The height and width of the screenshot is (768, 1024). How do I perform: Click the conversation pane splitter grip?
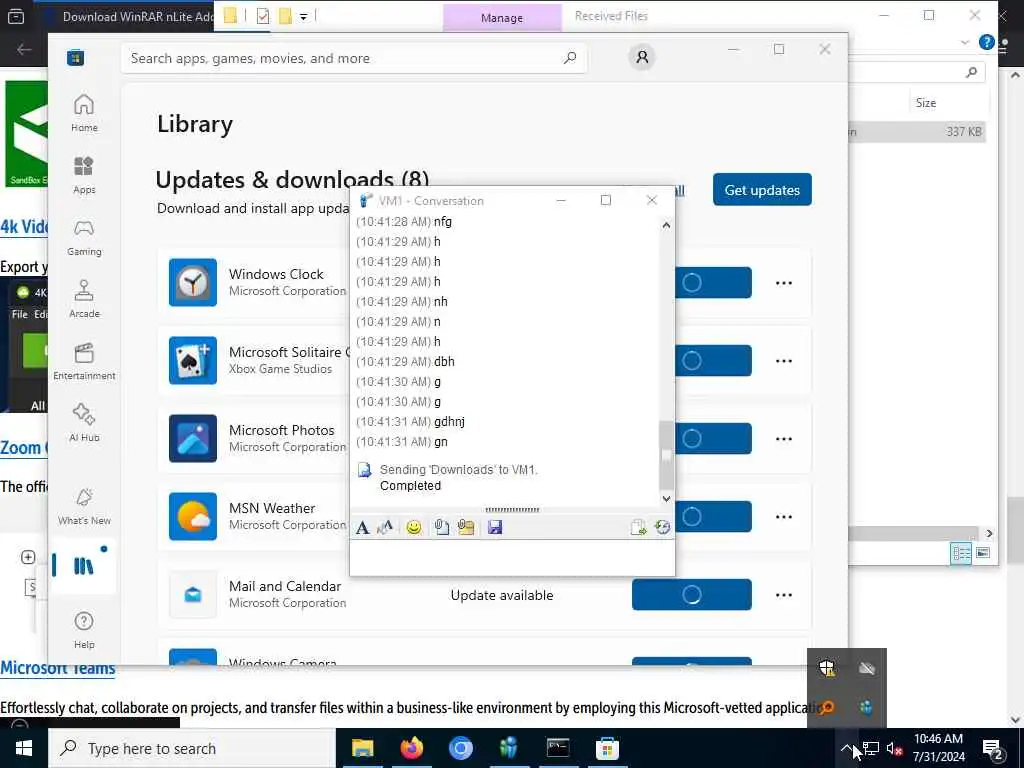click(x=512, y=509)
